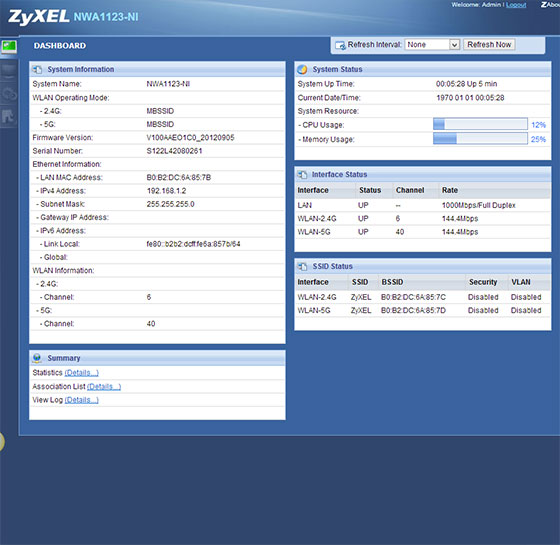This screenshot has width=560, height=545.
Task: Click LAN MAC address B0:B2:DC:6A:85:7B
Action: [179, 178]
